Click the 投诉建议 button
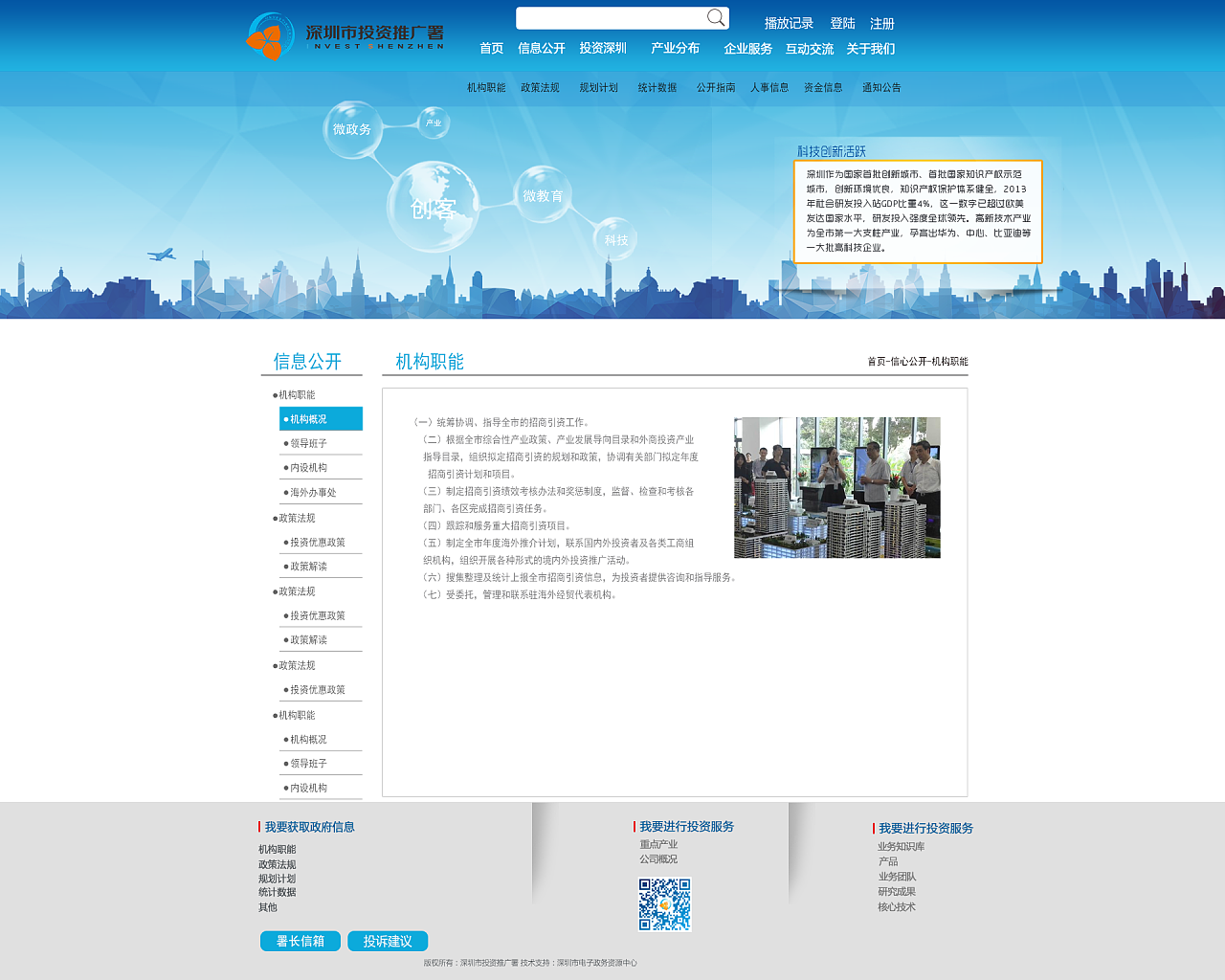This screenshot has height=980, width=1225. pyautogui.click(x=387, y=941)
